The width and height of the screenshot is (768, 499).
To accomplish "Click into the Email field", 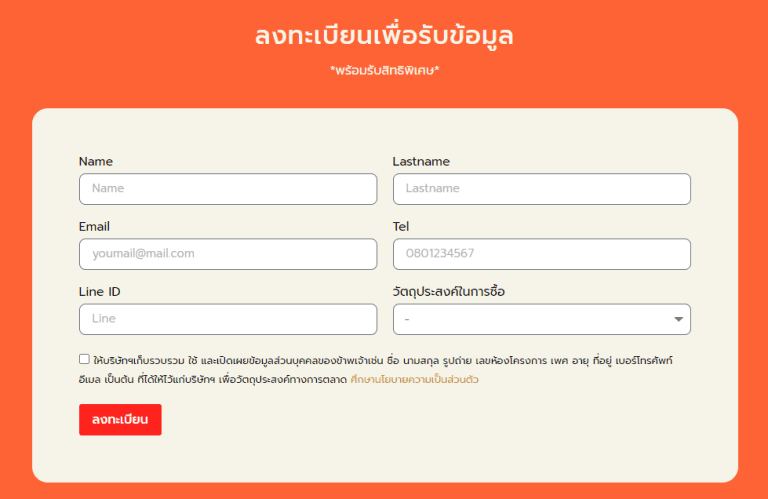I will (228, 254).
